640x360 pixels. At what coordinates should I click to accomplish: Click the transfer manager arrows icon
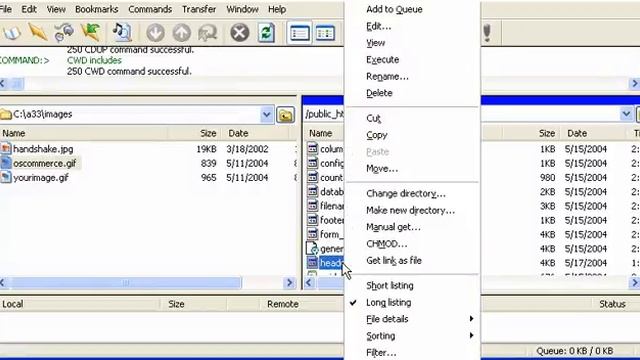91,32
